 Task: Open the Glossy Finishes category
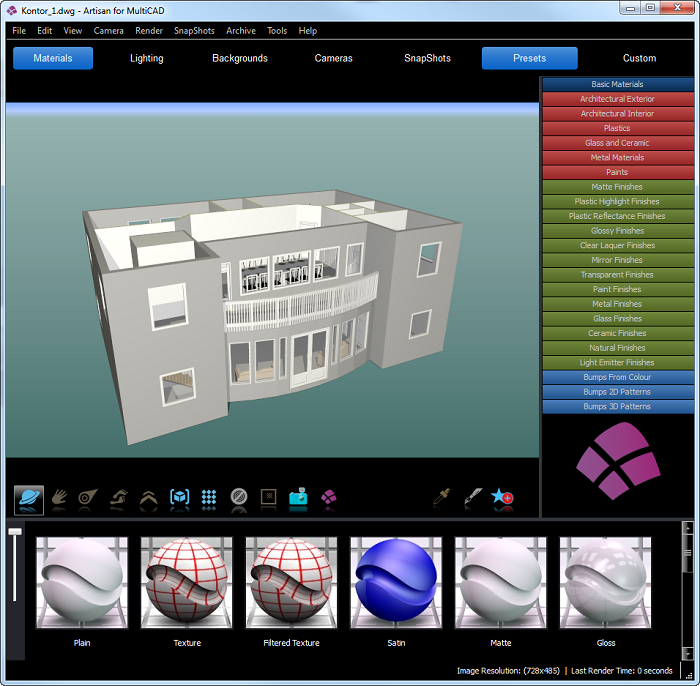coord(618,231)
